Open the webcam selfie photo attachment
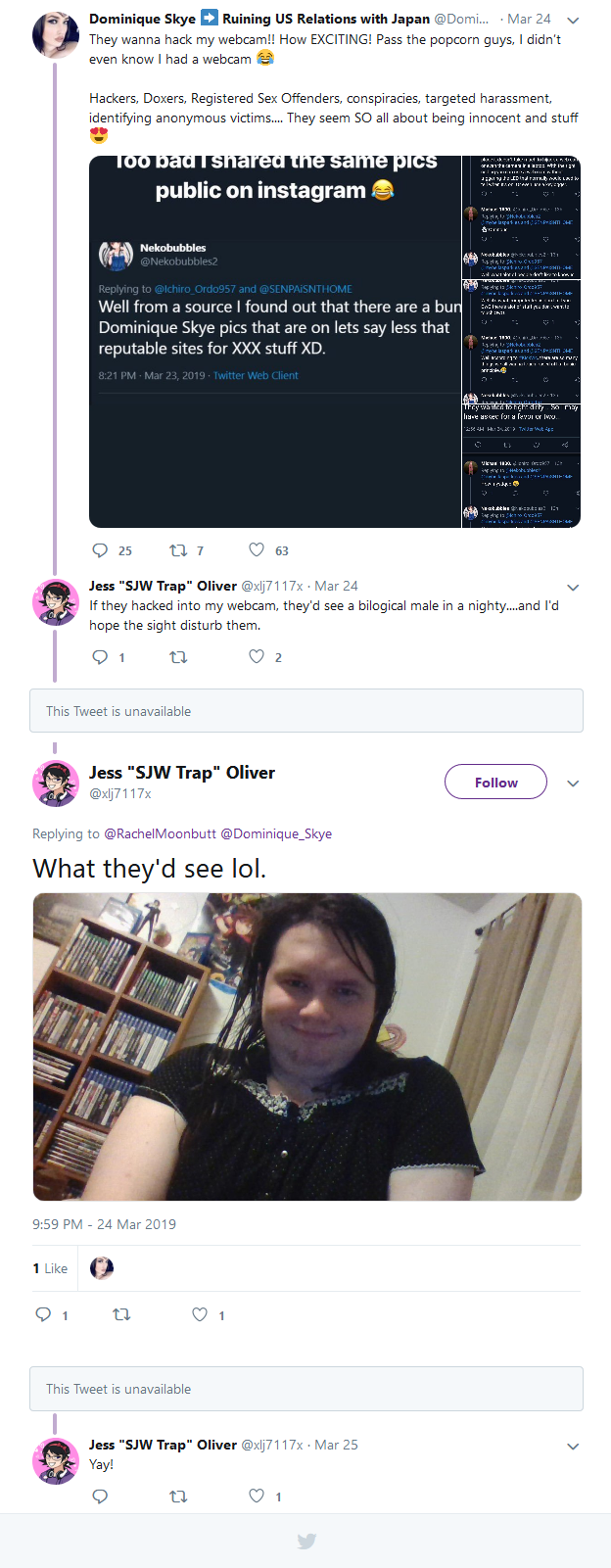The height and width of the screenshot is (1568, 611). tap(307, 1046)
